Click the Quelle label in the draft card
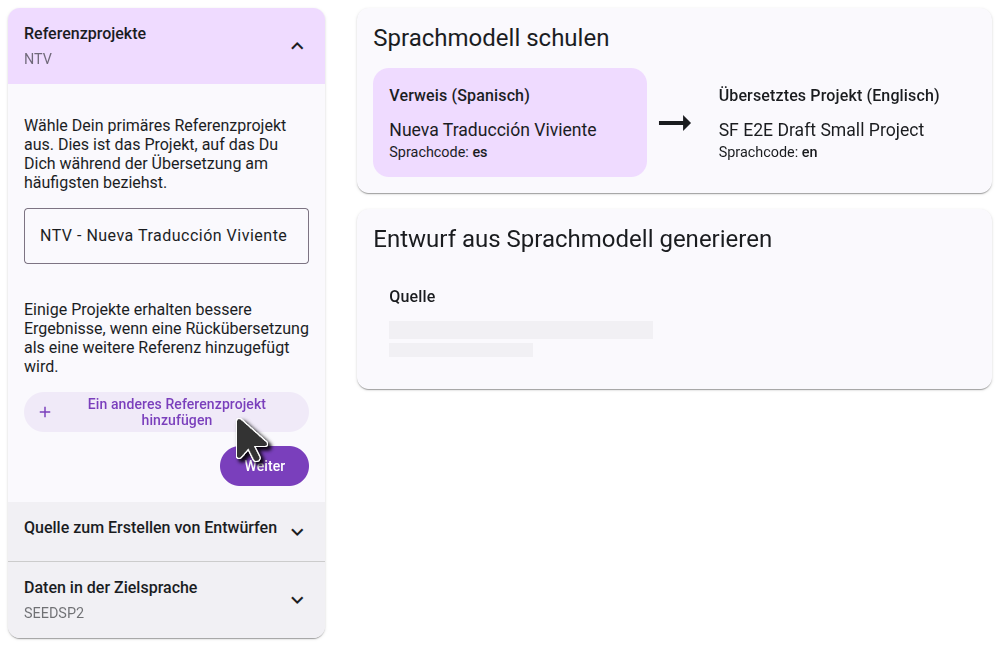Screen dimensions: 1000x646 click(412, 297)
